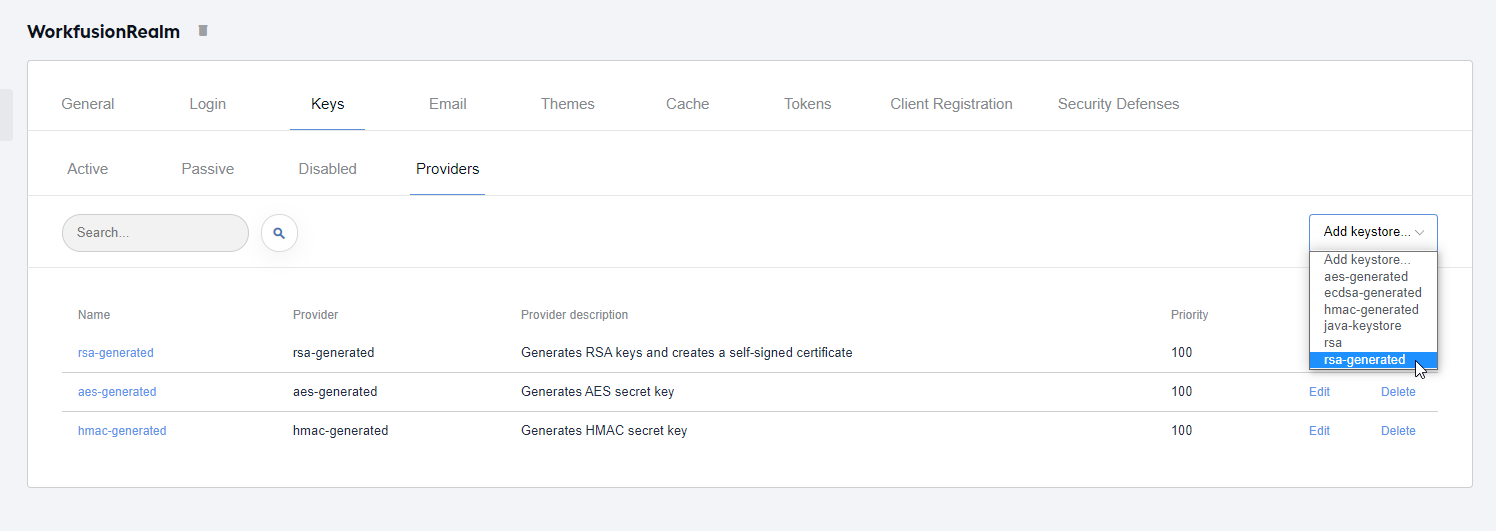Show the Passive keys sub-tab
Image resolution: width=1496 pixels, height=531 pixels.
coord(208,169)
